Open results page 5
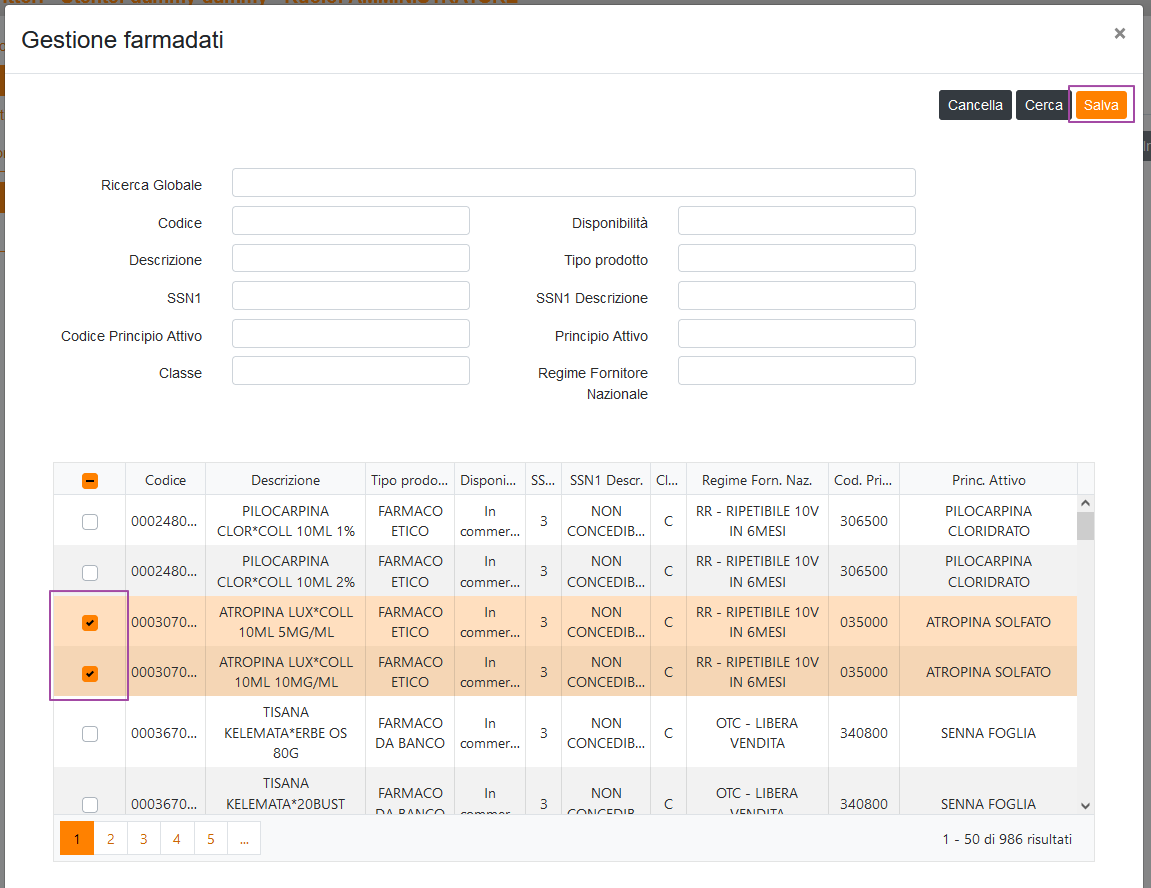Viewport: 1151px width, 888px height. tap(210, 839)
